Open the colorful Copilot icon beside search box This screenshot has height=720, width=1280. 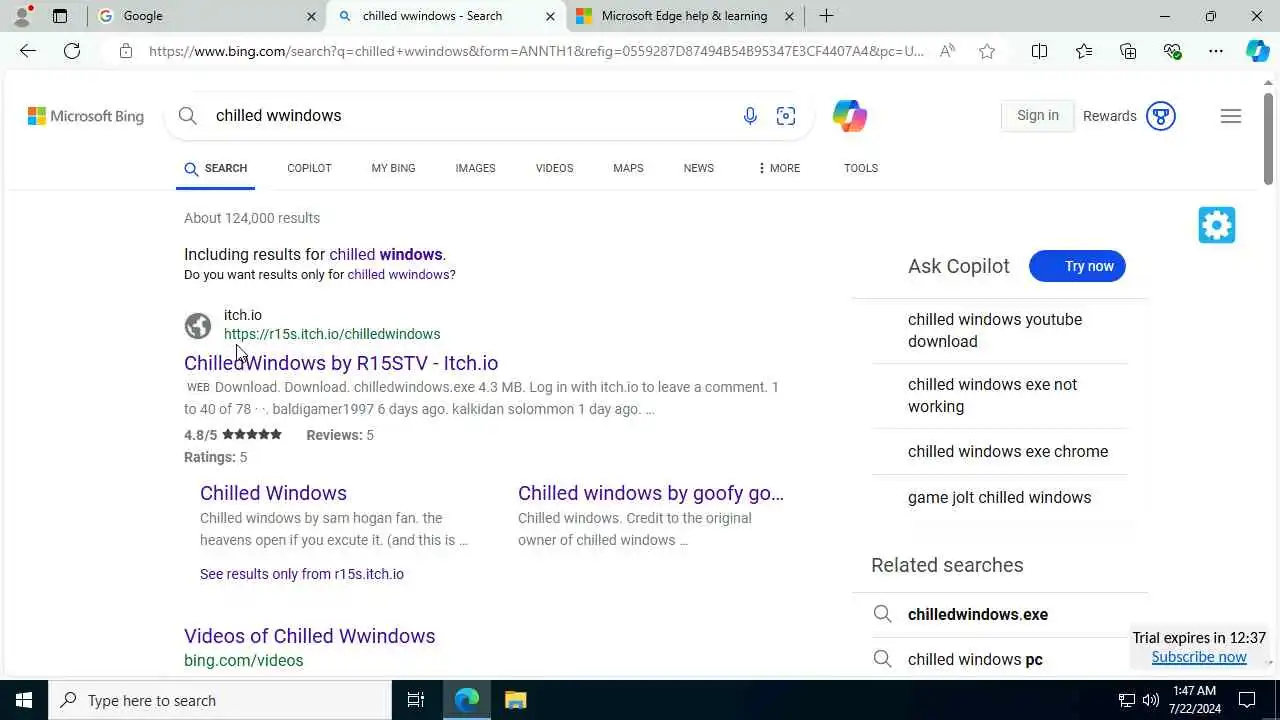849,116
